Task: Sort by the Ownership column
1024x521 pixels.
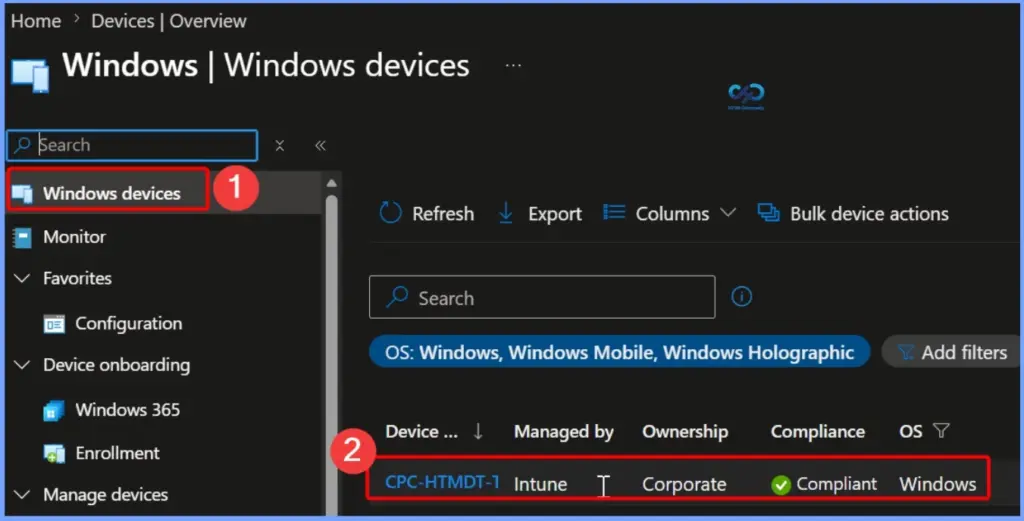Action: pos(685,432)
